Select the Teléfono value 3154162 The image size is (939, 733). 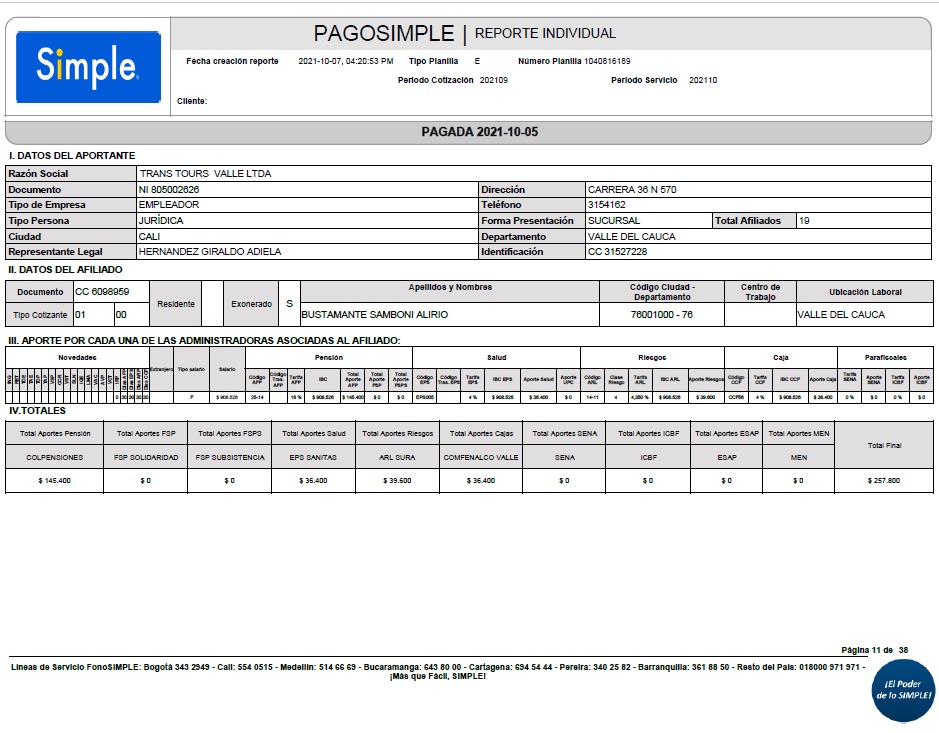pos(607,205)
